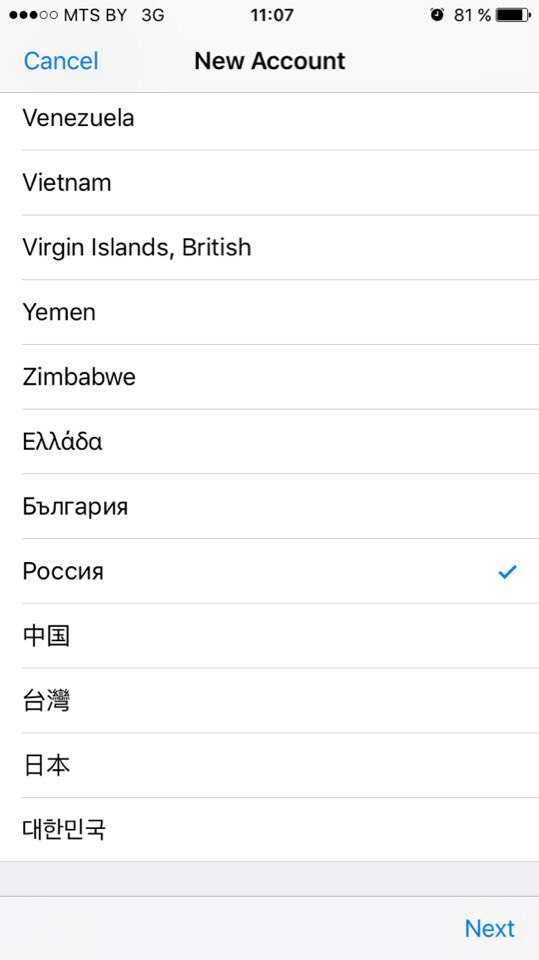Image resolution: width=539 pixels, height=960 pixels.
Task: Select 대한민국 from the list
Action: (x=270, y=830)
